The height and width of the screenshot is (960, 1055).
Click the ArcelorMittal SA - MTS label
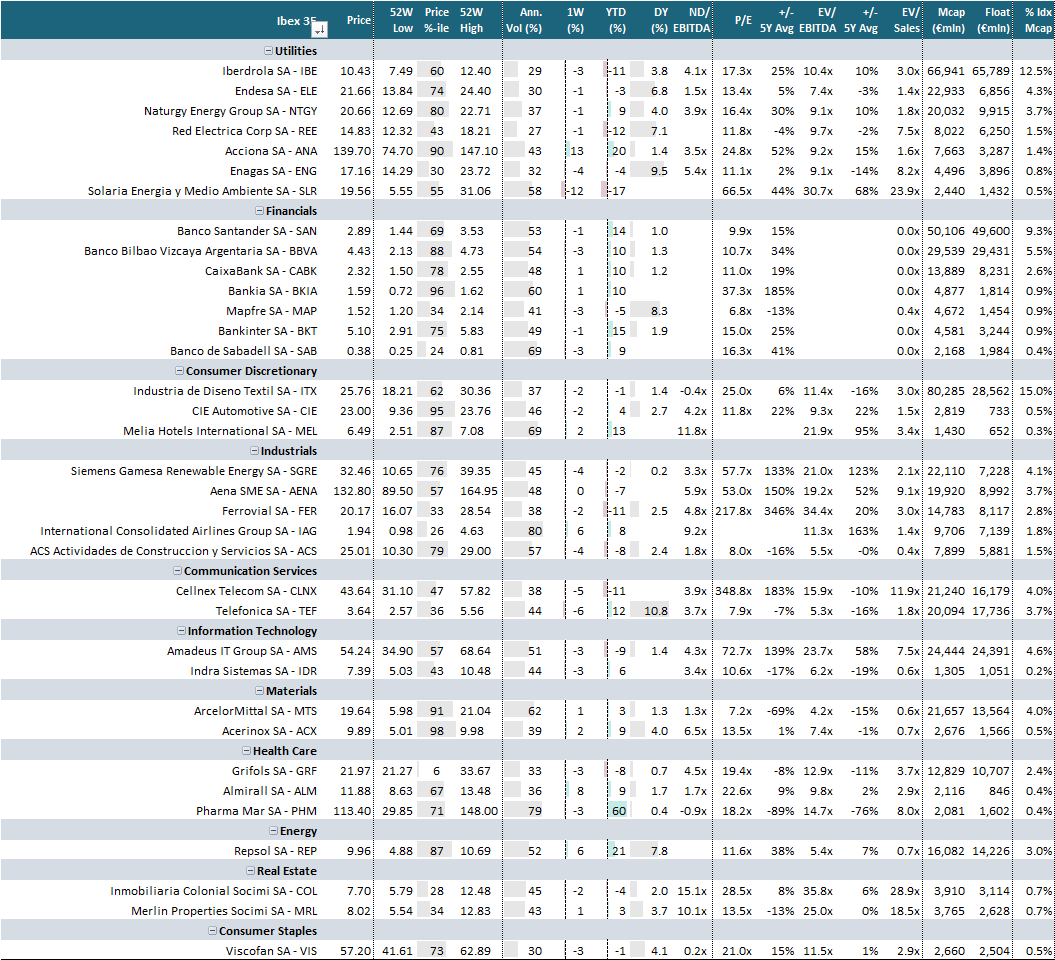click(256, 711)
